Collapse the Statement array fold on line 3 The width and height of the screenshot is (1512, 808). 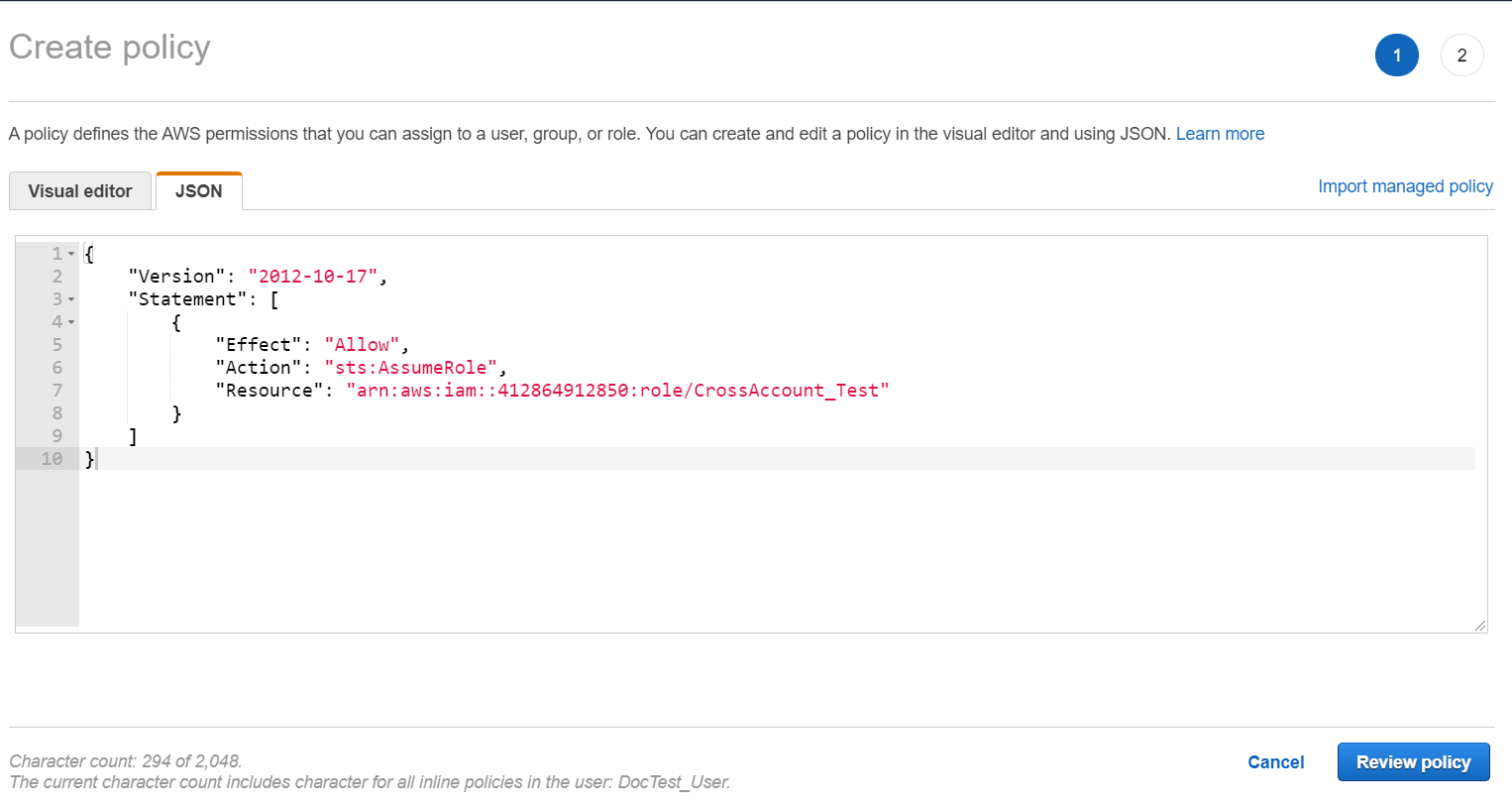click(x=71, y=299)
